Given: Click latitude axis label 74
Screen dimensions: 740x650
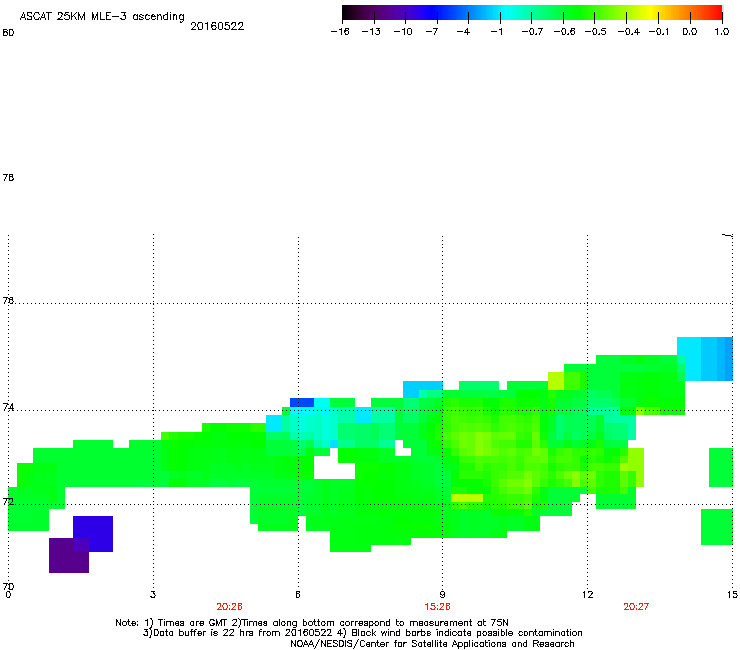Looking at the screenshot, I should tap(8, 407).
